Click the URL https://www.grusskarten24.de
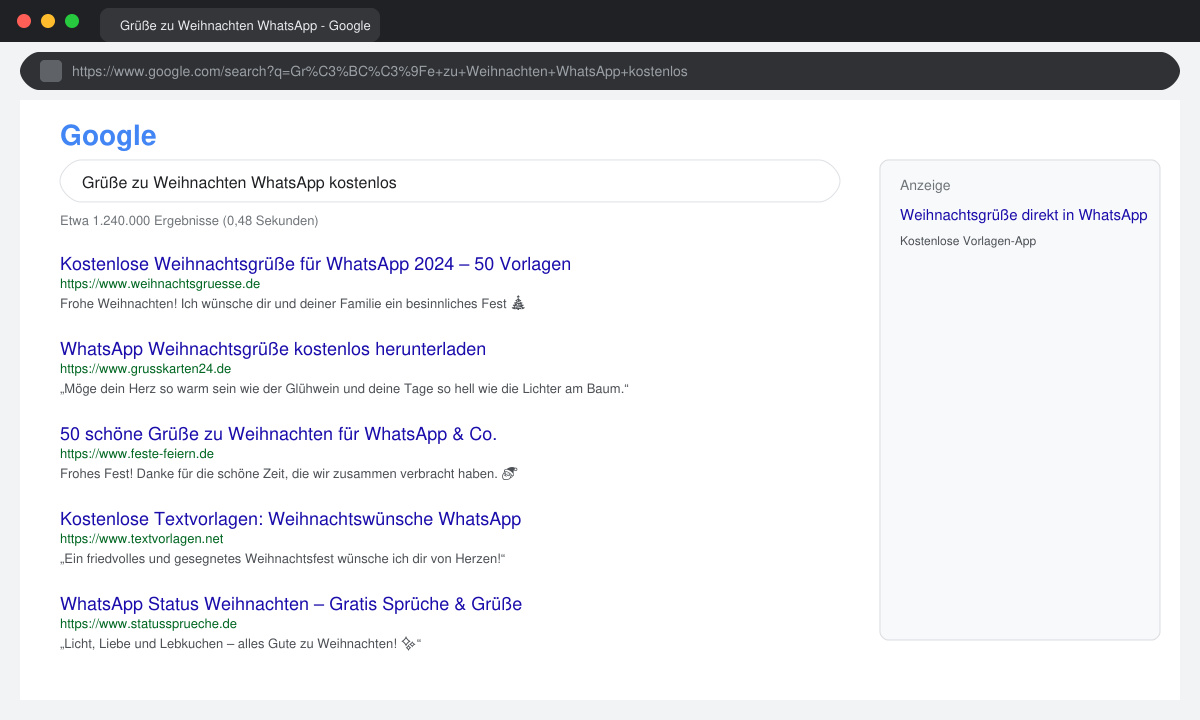This screenshot has width=1200, height=720. click(145, 369)
